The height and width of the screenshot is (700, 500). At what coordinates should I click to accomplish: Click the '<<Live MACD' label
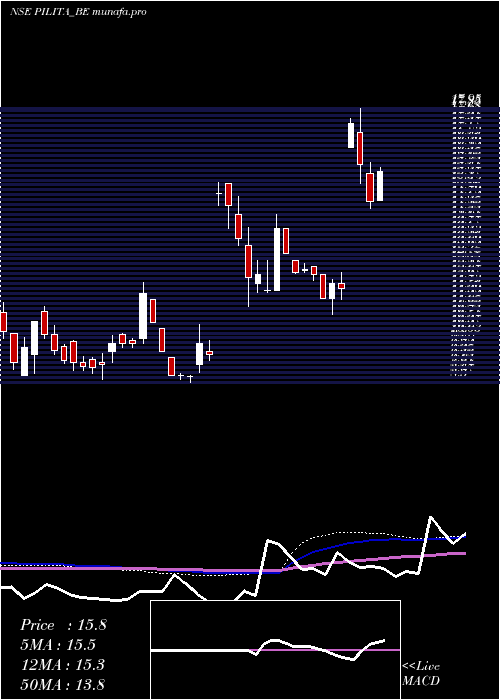[x=421, y=674]
